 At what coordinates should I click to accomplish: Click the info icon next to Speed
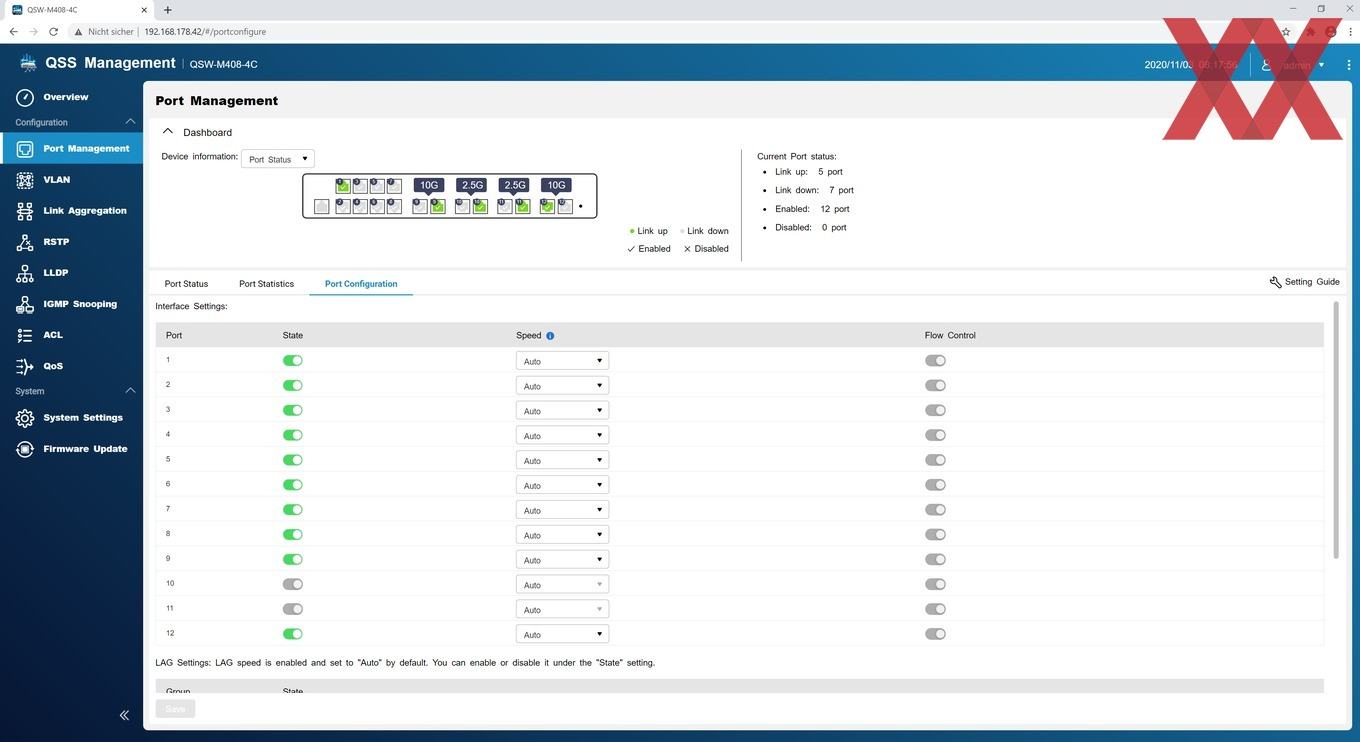pyautogui.click(x=550, y=336)
